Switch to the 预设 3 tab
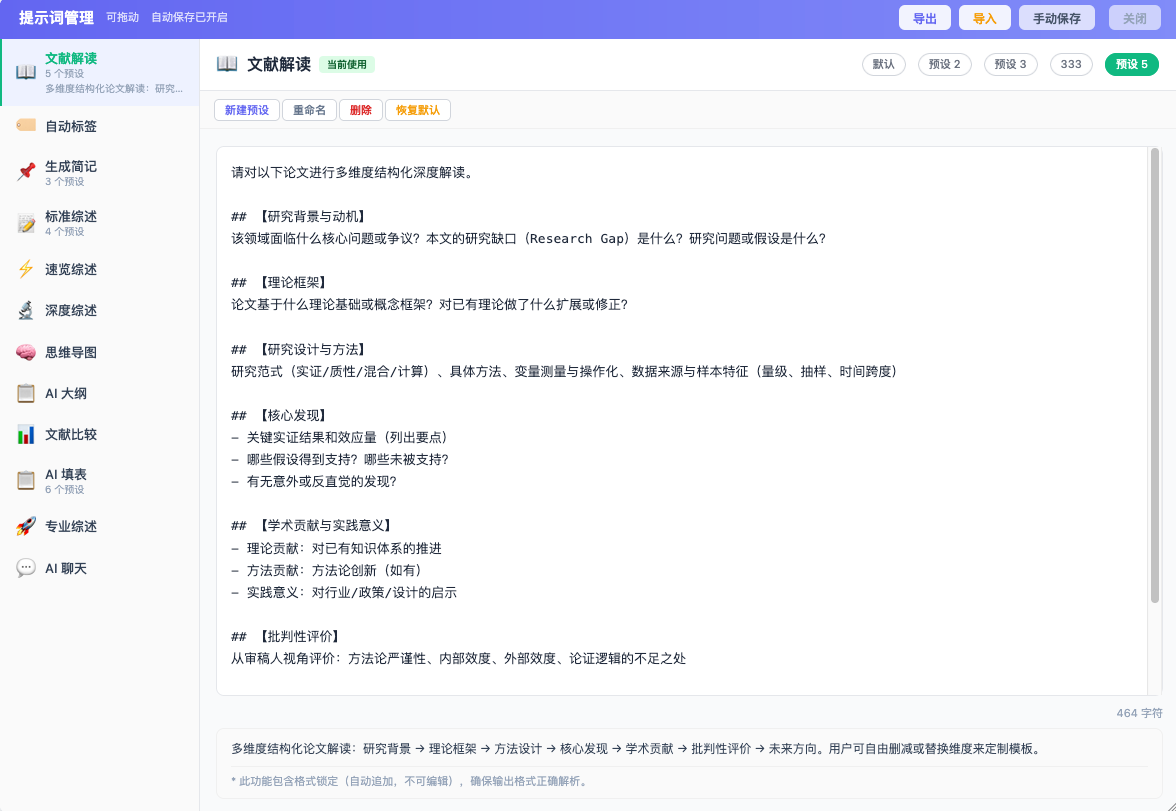1176x811 pixels. (x=1010, y=65)
